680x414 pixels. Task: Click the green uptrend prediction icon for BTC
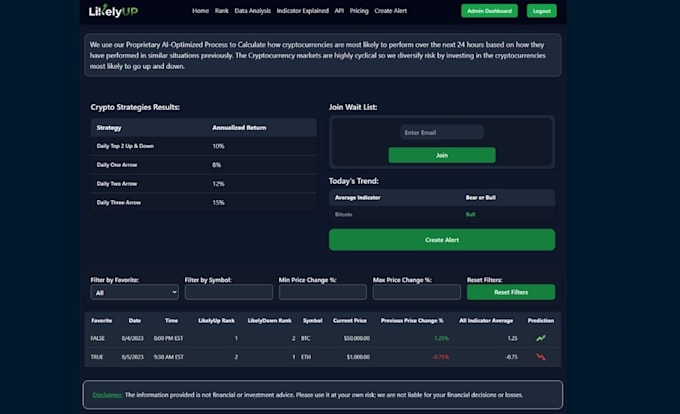pos(540,338)
